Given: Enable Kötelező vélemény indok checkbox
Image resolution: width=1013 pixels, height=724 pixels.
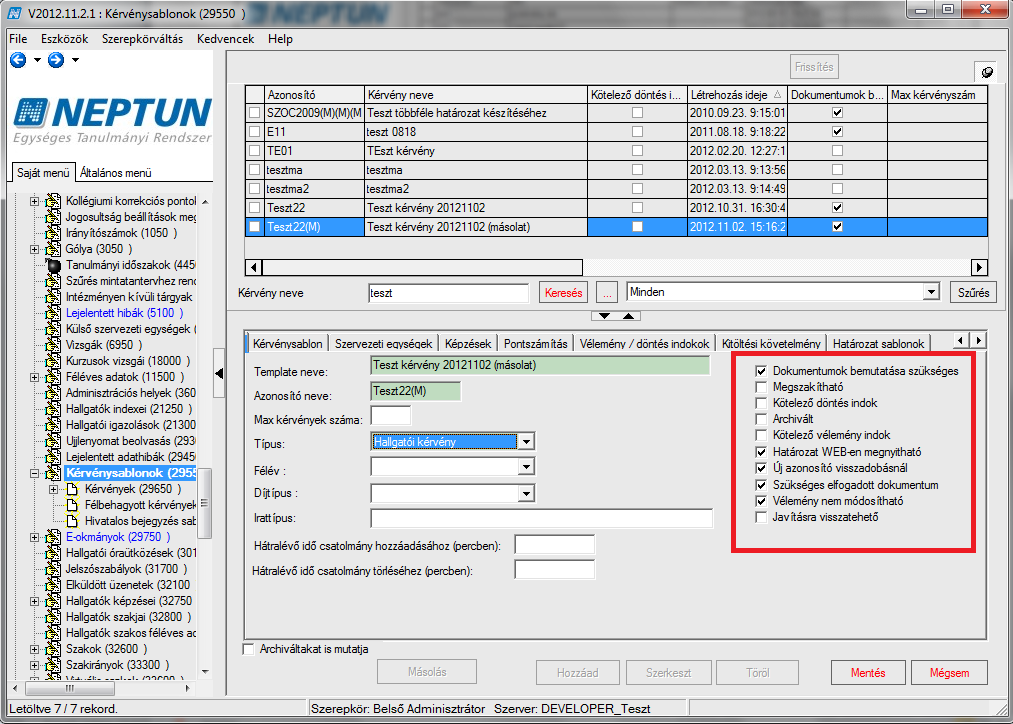Looking at the screenshot, I should 761,435.
